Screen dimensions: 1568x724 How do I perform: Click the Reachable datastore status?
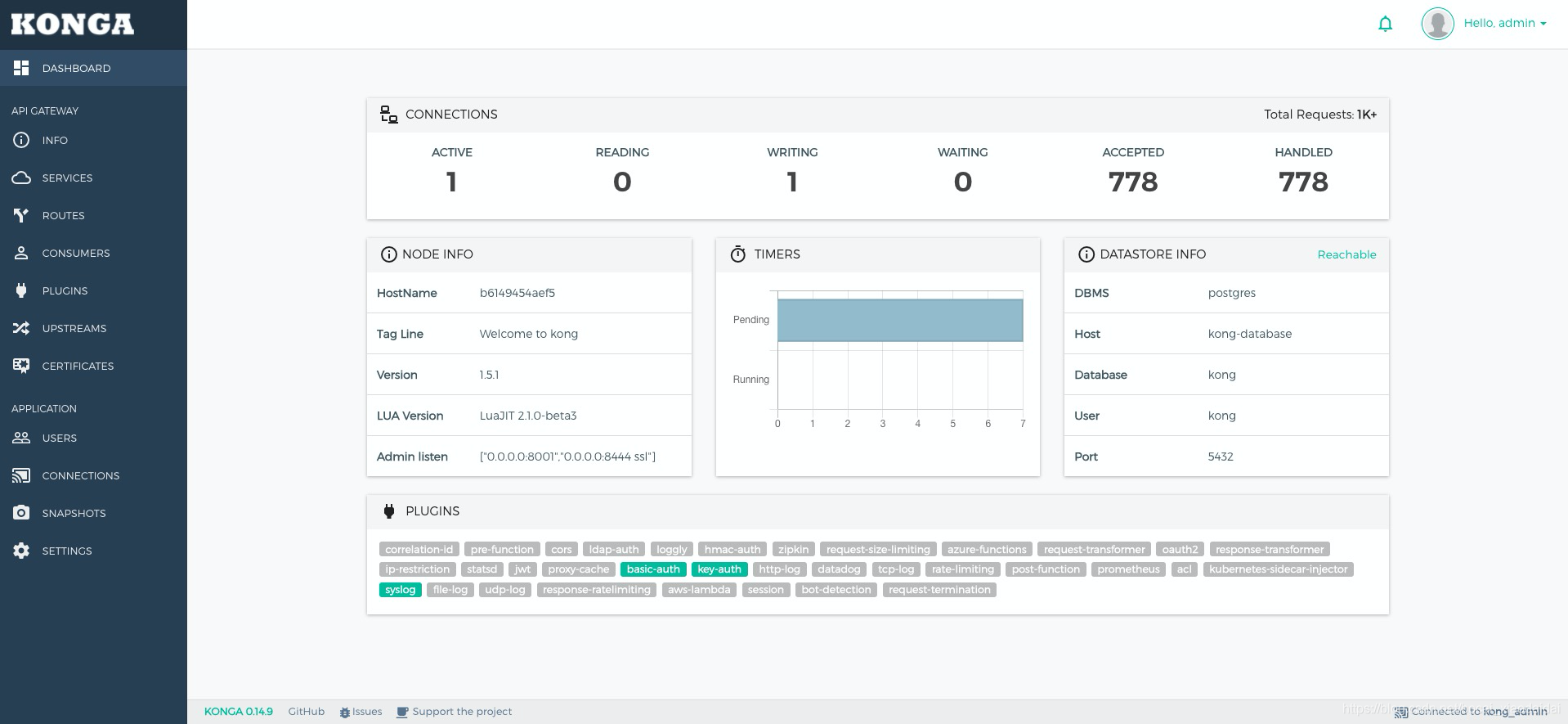click(x=1346, y=254)
